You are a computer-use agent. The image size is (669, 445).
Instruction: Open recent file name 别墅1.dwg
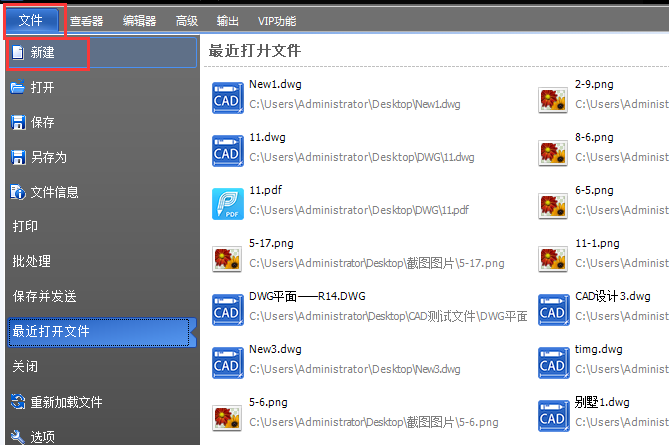click(x=602, y=402)
